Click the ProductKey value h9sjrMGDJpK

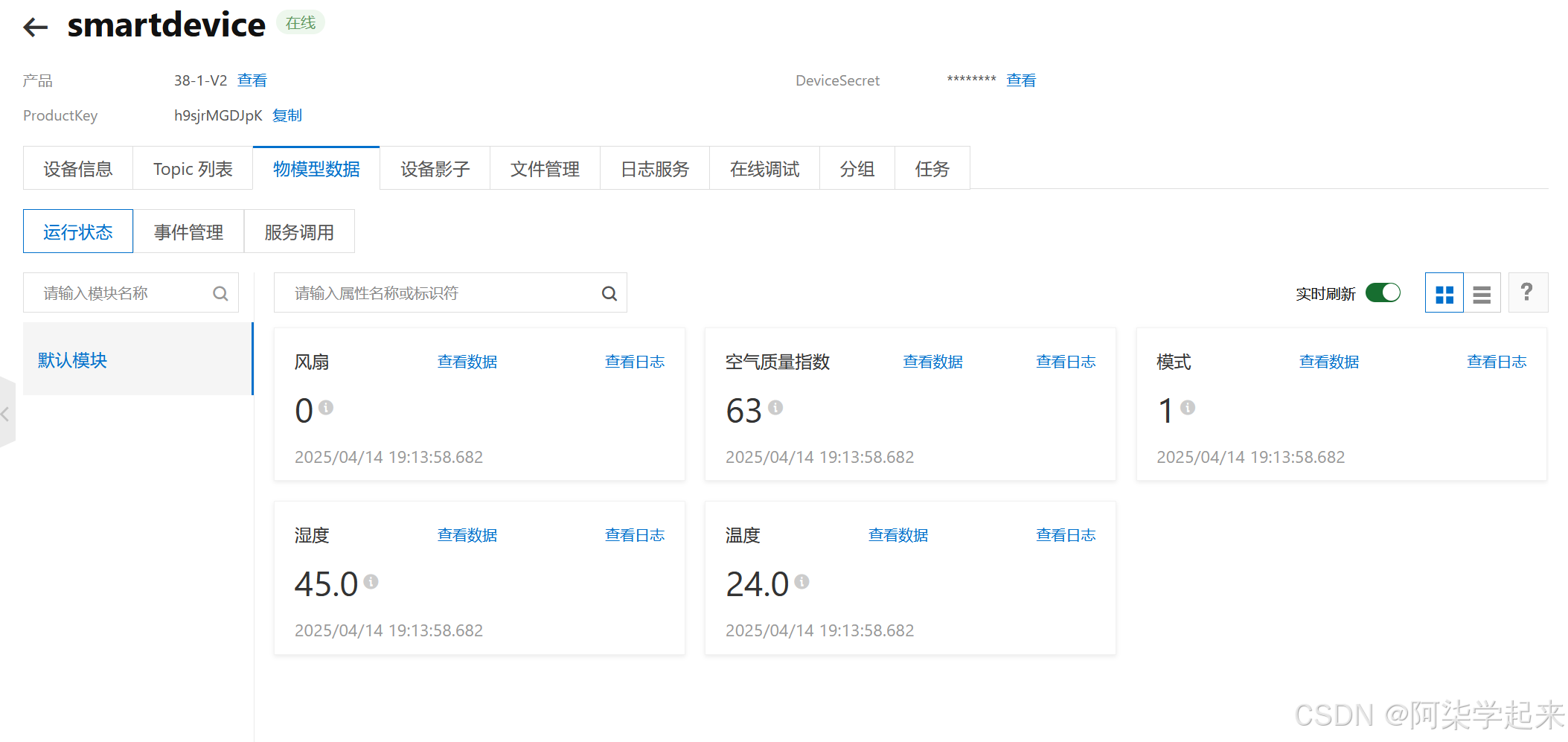point(218,115)
